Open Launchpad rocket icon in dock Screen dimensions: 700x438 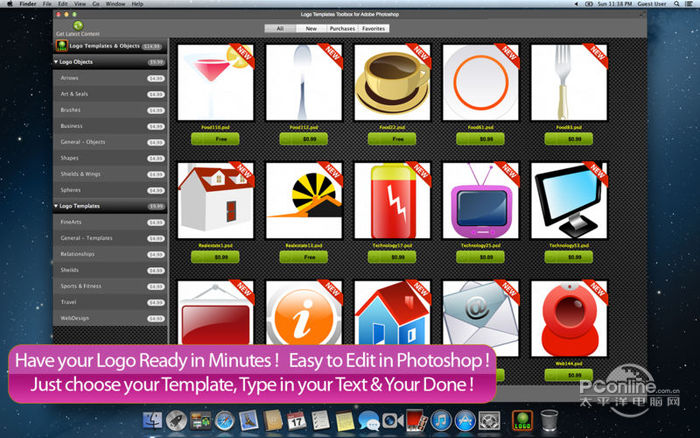pos(176,420)
